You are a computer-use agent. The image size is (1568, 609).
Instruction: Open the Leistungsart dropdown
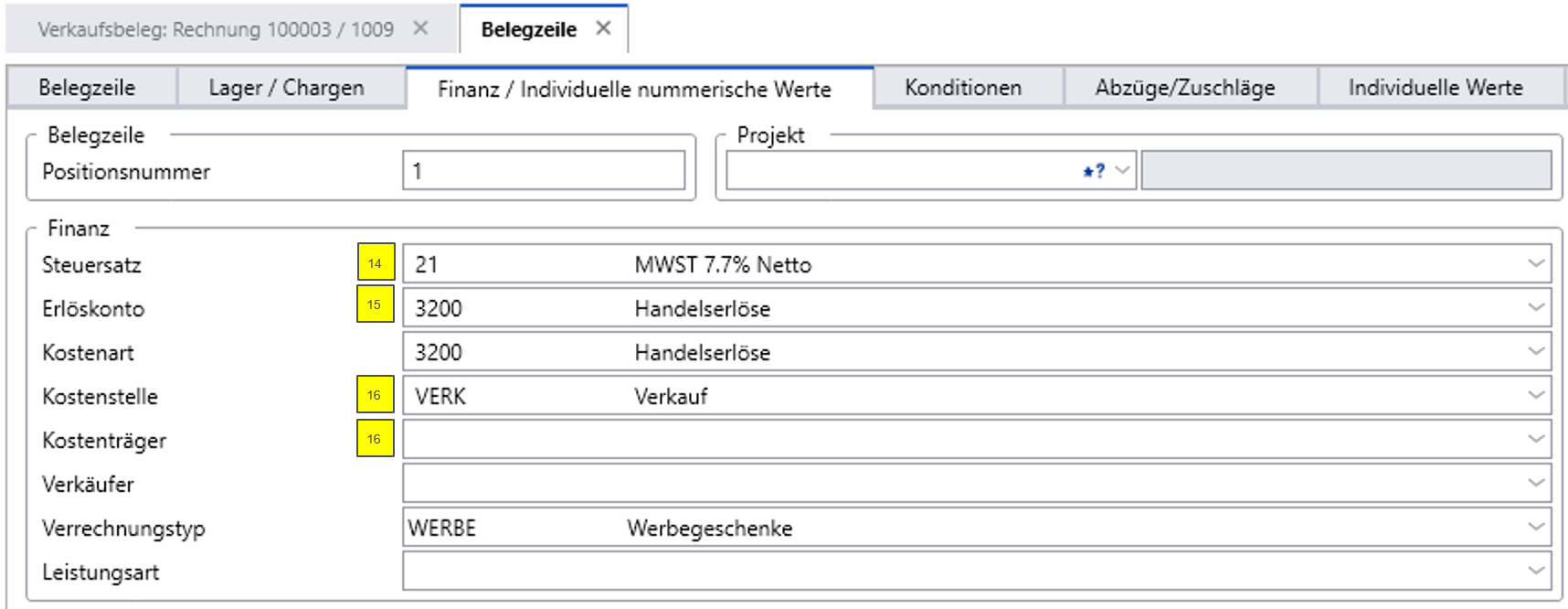(x=1535, y=572)
